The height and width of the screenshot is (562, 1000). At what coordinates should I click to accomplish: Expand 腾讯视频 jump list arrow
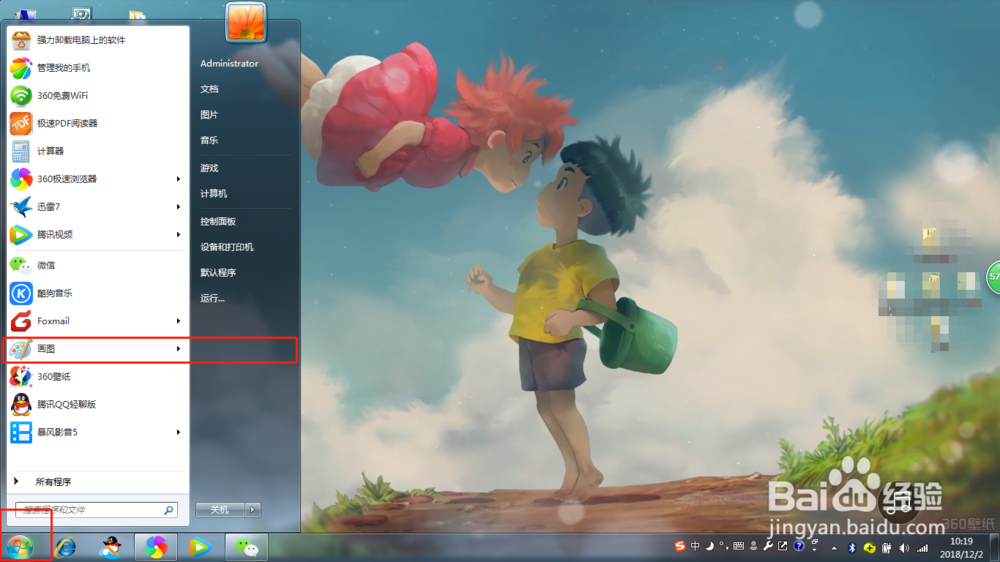point(179,235)
